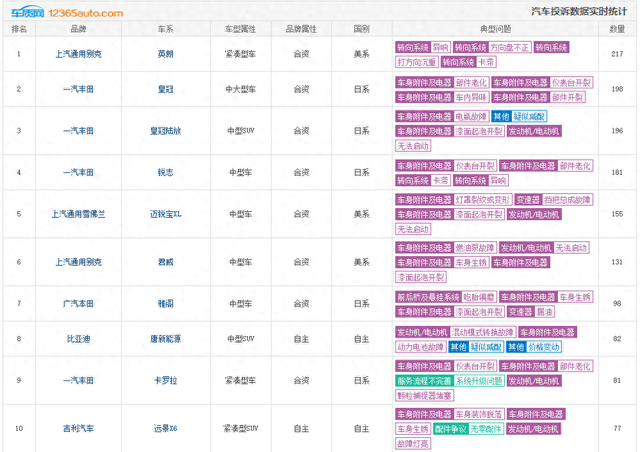The width and height of the screenshot is (640, 452).
Task: Open the 雅阁 car series link
Action: [165, 304]
